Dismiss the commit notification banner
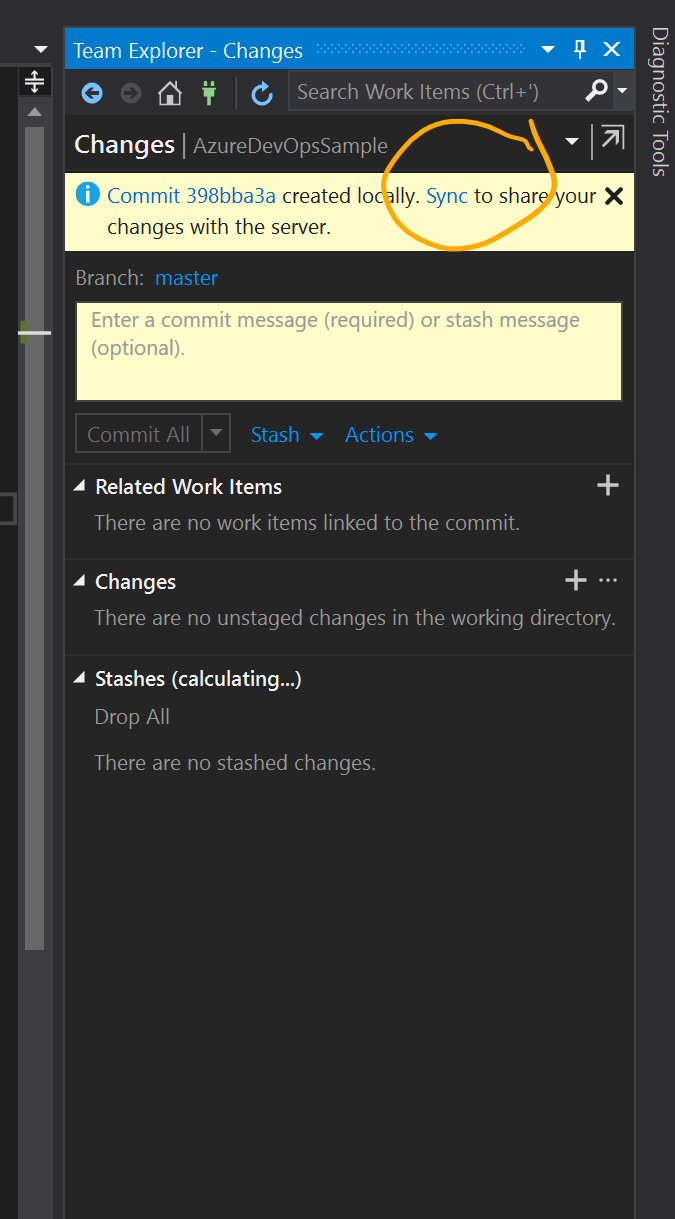Screen dimensions: 675x1219 tap(614, 196)
